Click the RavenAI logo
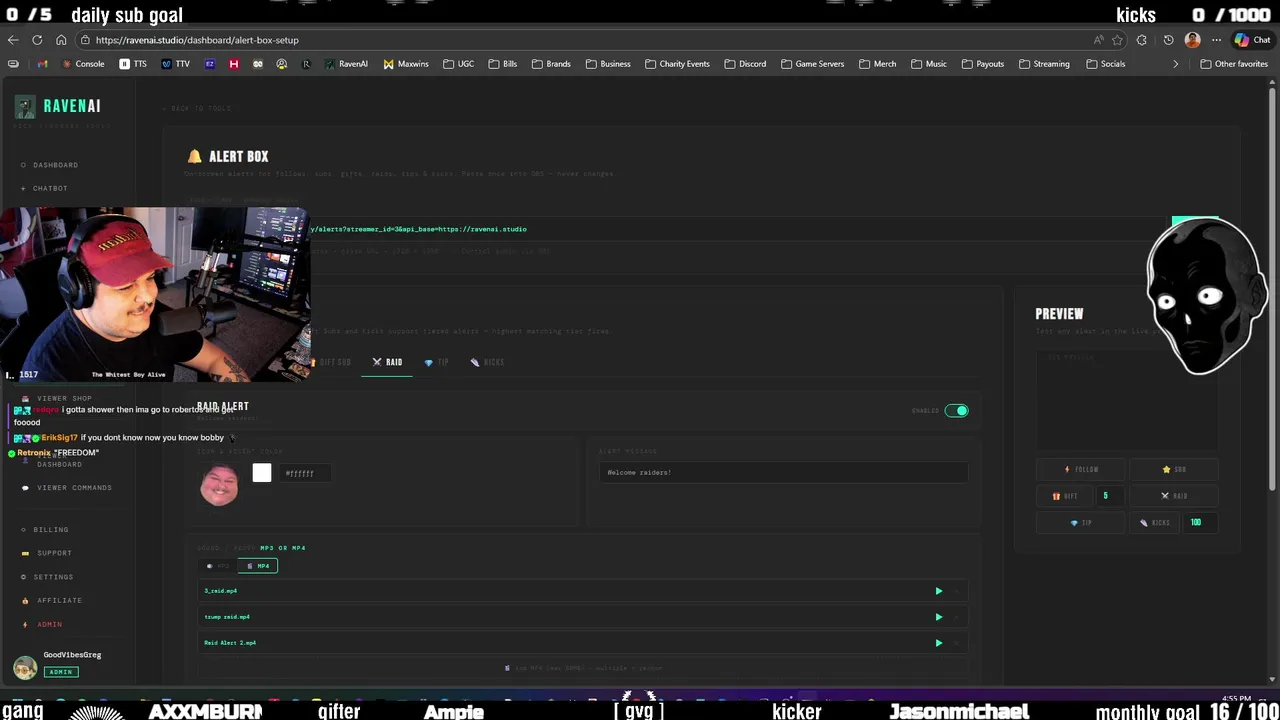This screenshot has height=720, width=1280. click(x=58, y=106)
